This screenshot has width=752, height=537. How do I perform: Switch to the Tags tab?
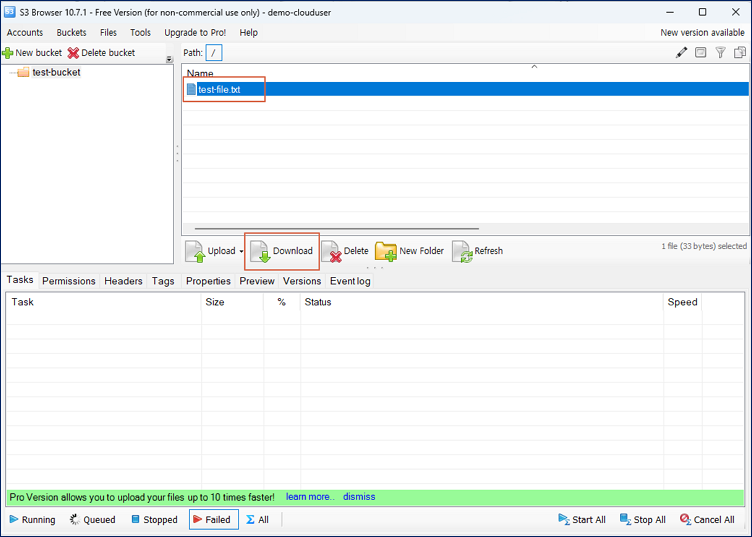tap(163, 281)
